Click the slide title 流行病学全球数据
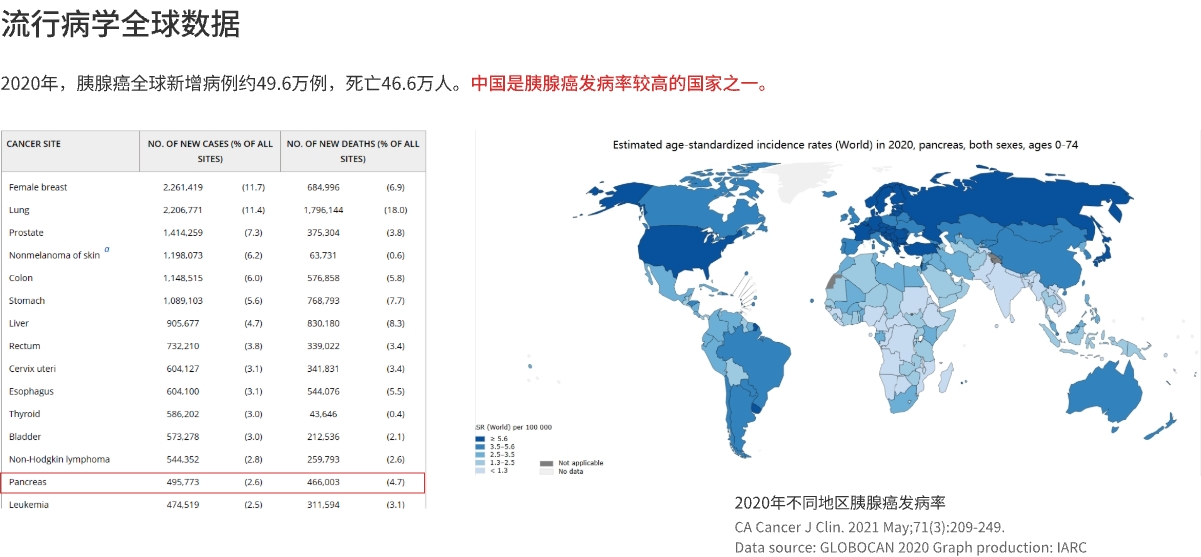 (120, 23)
